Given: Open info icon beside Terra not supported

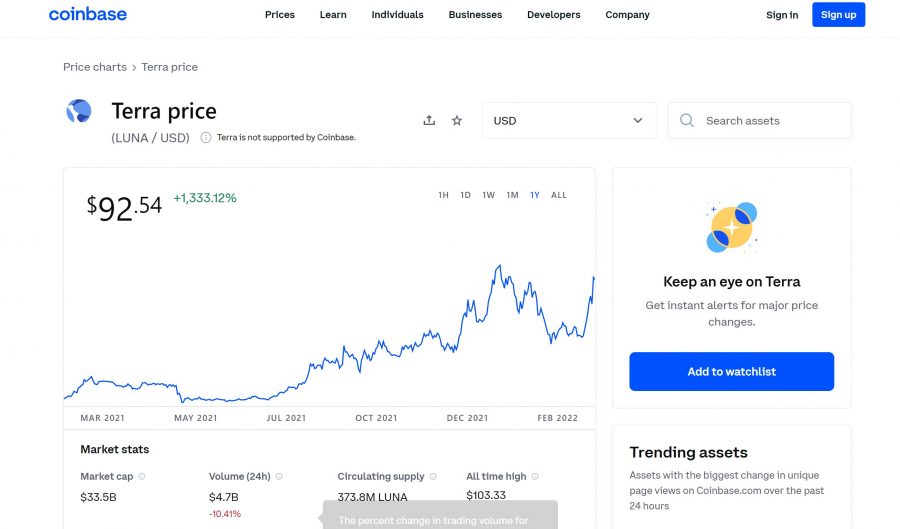Looking at the screenshot, I should click(x=205, y=138).
